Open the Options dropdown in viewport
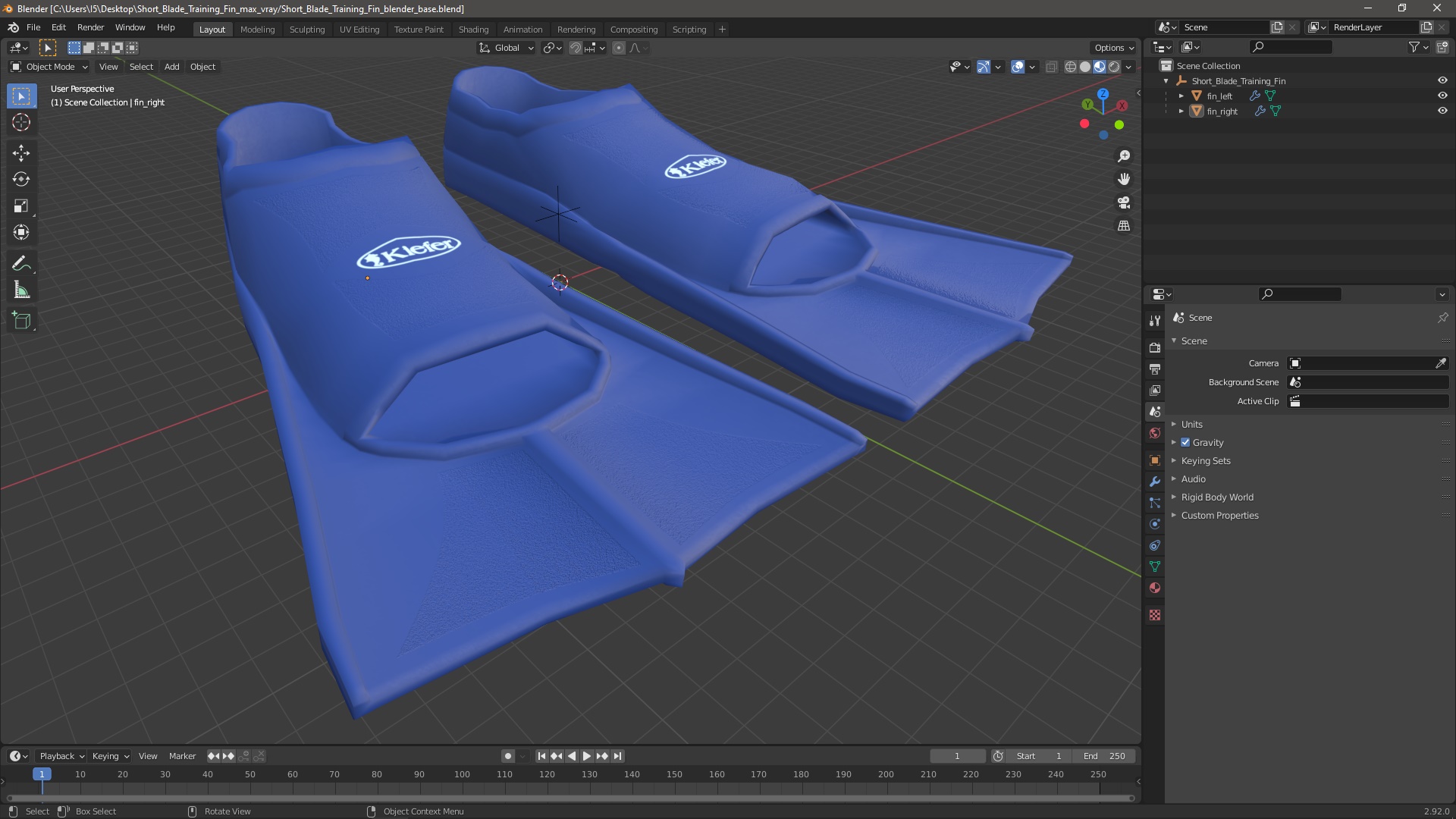The height and width of the screenshot is (819, 1456). tap(1113, 48)
